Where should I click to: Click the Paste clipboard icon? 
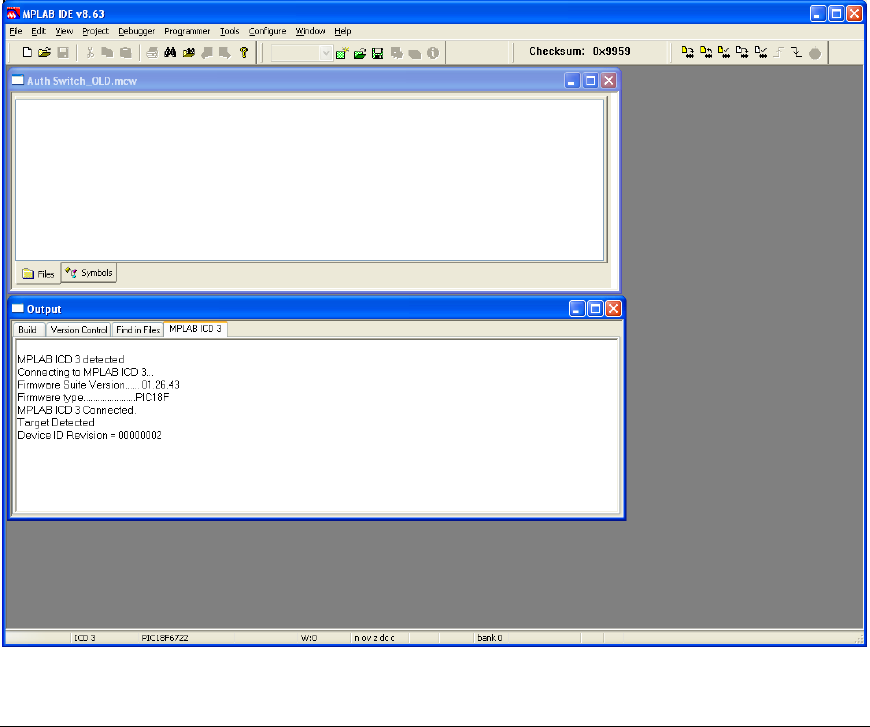pyautogui.click(x=126, y=53)
